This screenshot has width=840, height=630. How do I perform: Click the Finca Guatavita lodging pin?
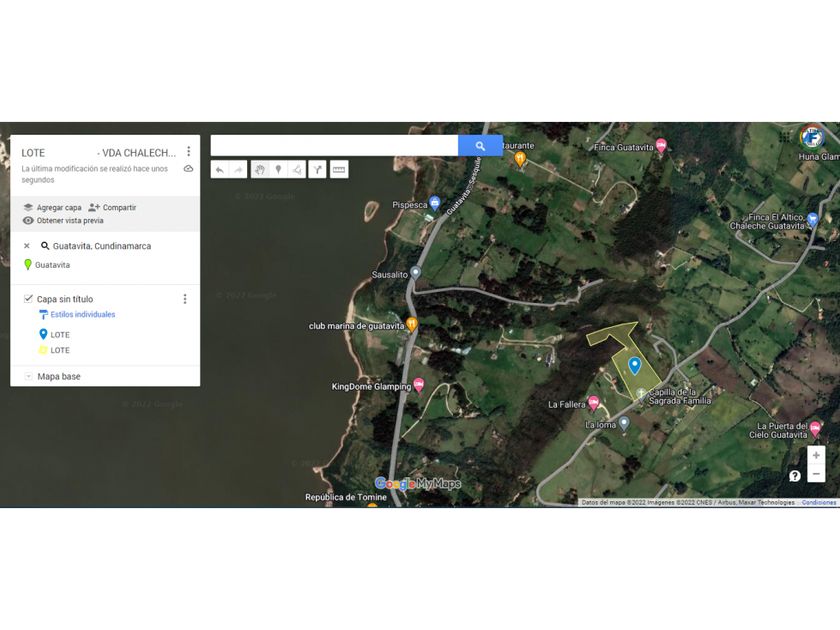coord(661,146)
